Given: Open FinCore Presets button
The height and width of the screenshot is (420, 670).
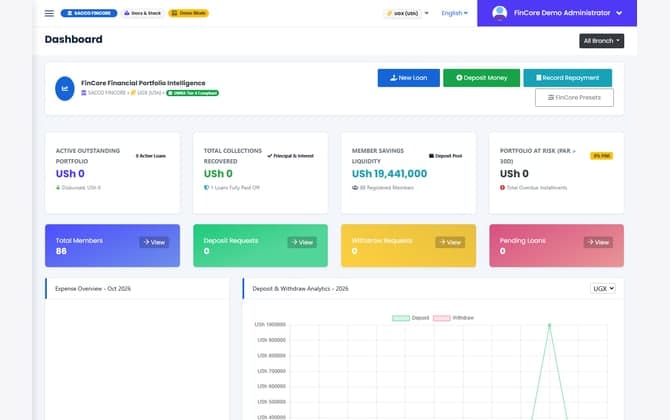Looking at the screenshot, I should click(574, 97).
